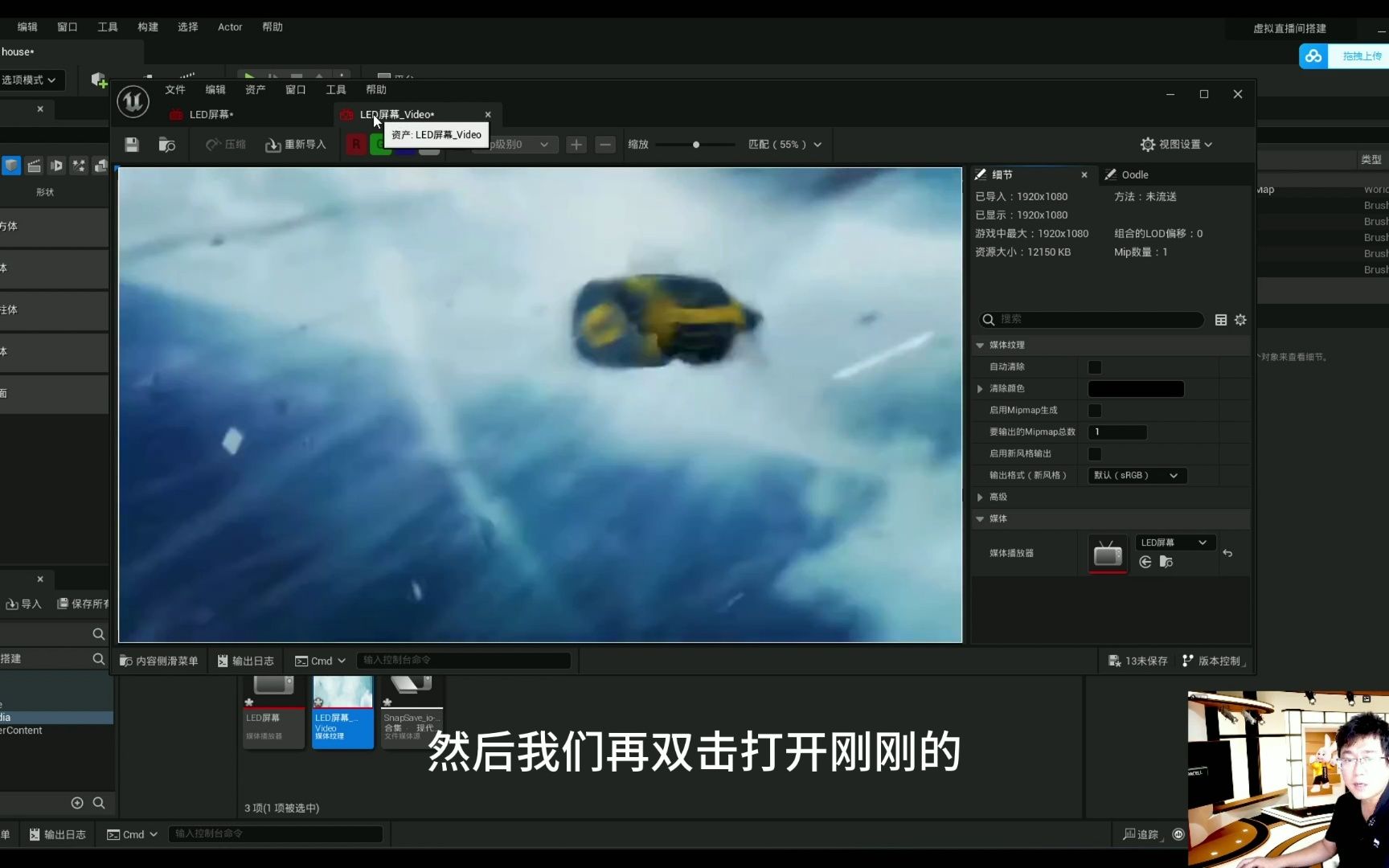Open the LED屏幕 media player dropdown
The width and height of the screenshot is (1389, 868).
coord(1174,542)
